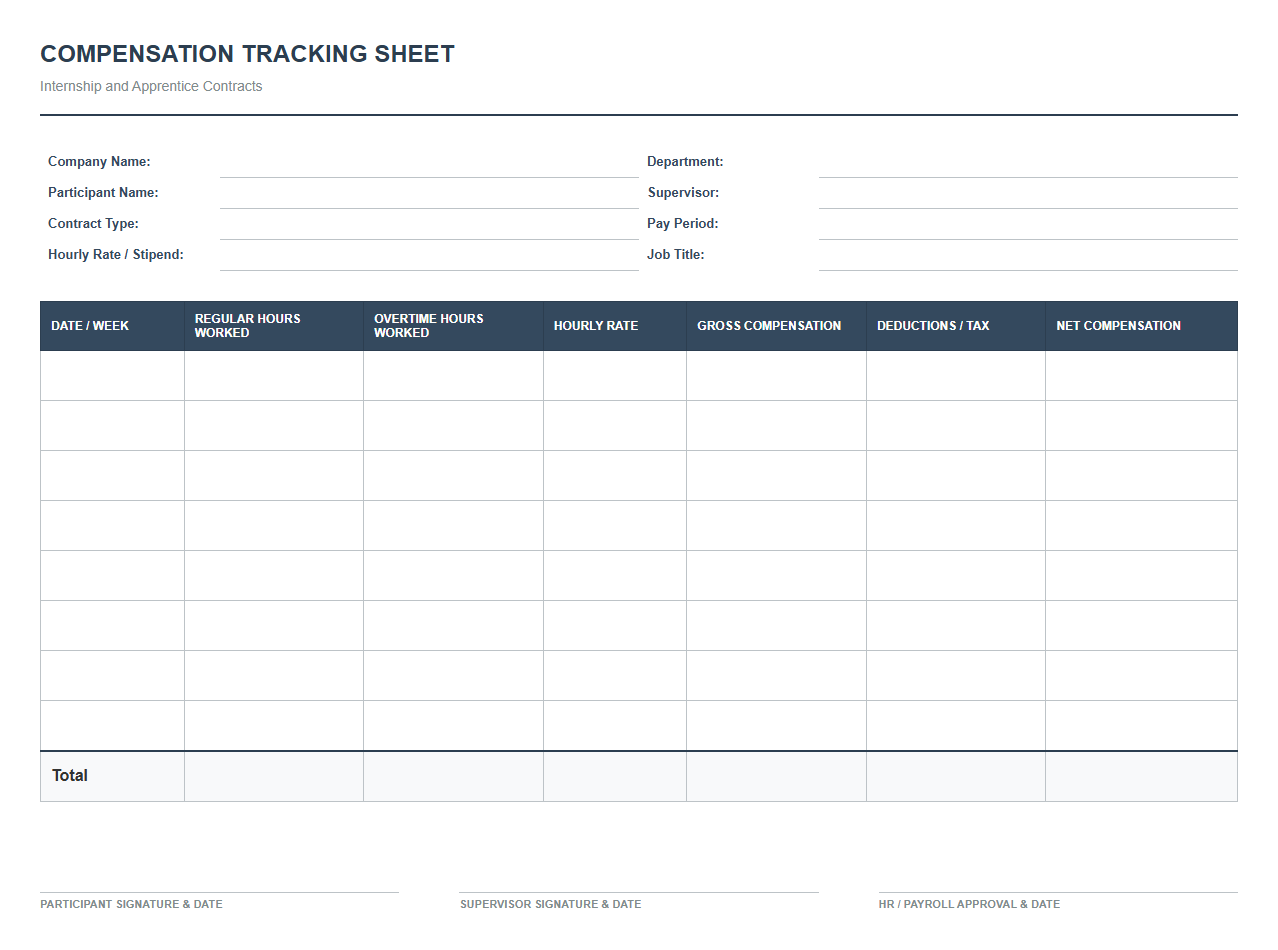Click the HR / Payroll Approval & Date line
This screenshot has width=1278, height=950.
click(1058, 892)
